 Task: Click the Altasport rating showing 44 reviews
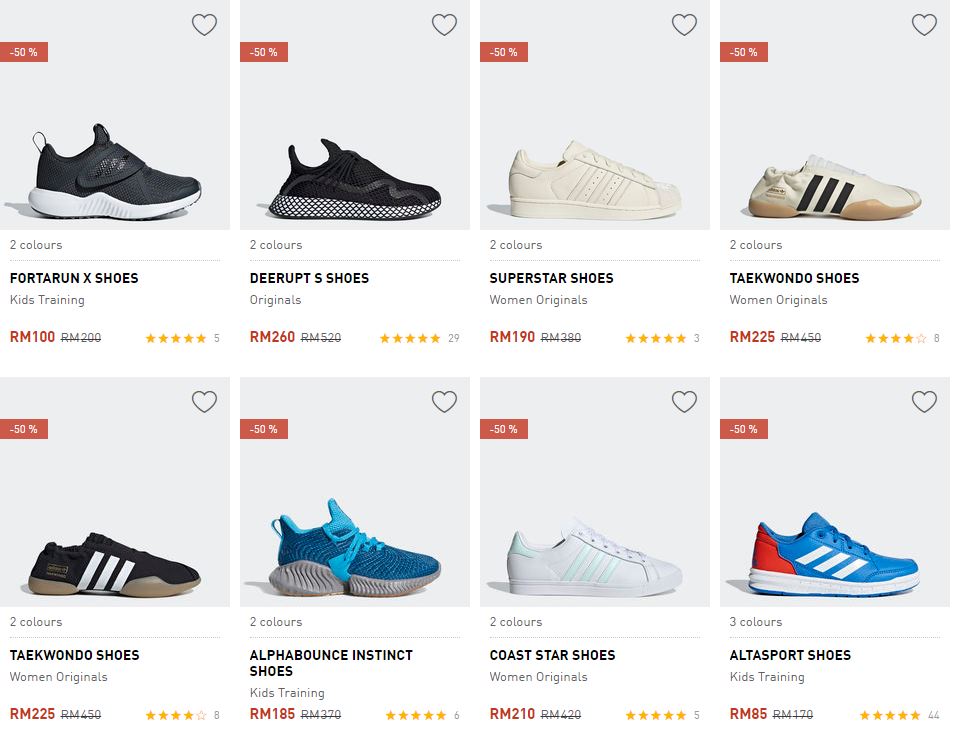(x=890, y=715)
